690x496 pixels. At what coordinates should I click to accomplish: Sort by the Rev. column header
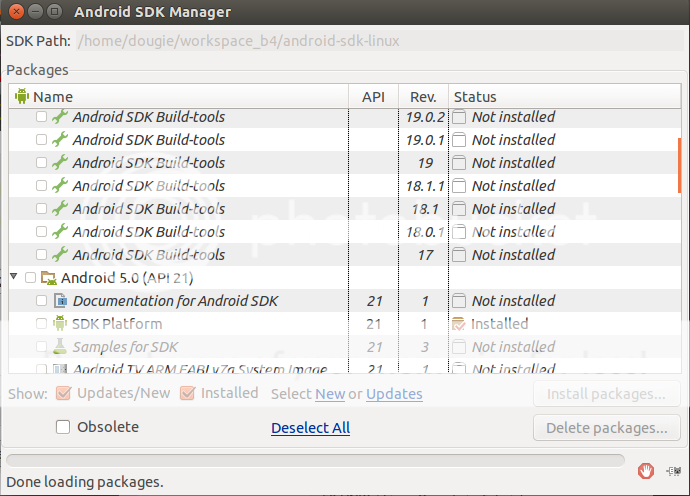point(423,96)
